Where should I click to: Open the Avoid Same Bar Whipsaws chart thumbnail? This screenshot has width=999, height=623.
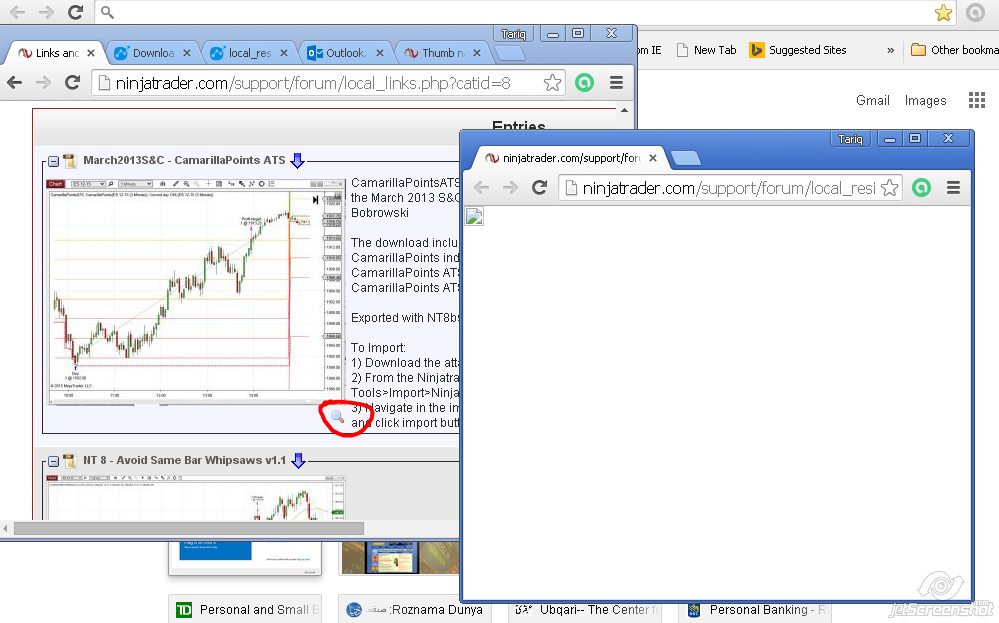(x=196, y=497)
